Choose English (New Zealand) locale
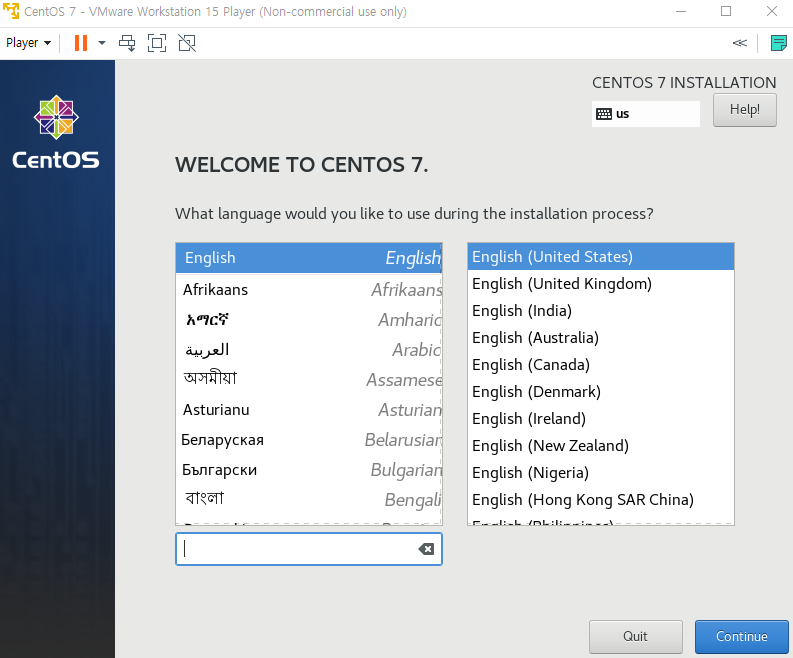This screenshot has height=658, width=793. pos(601,446)
